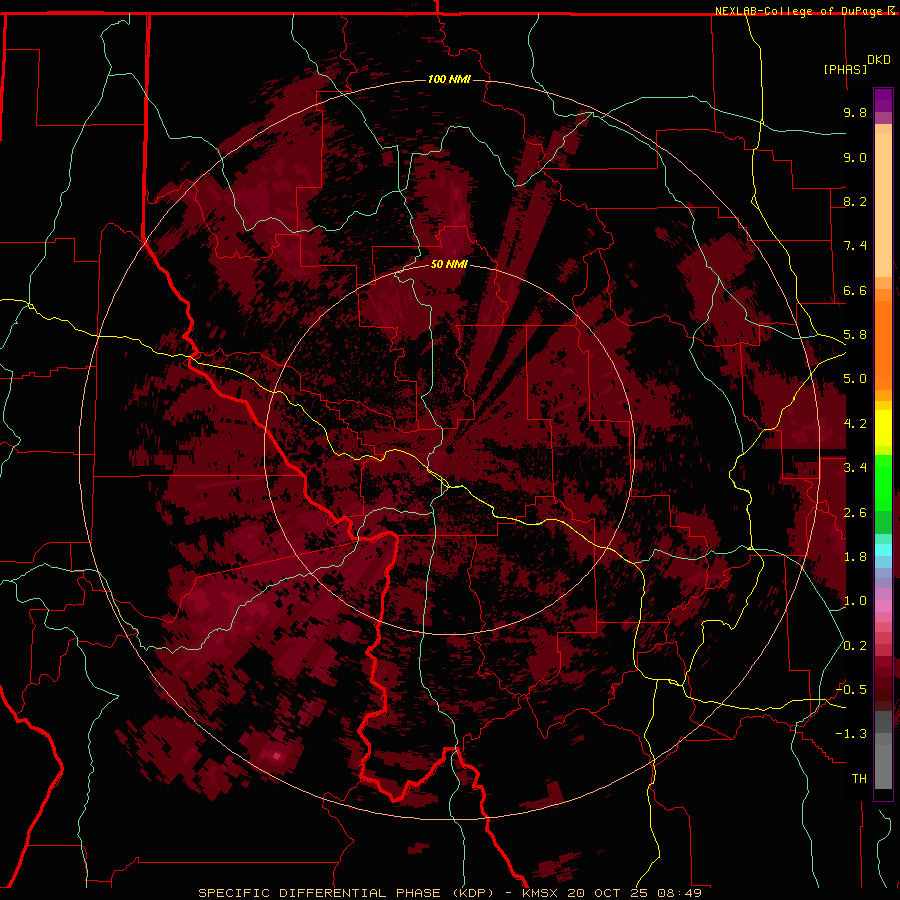Select the green color bar segment
Viewport: 900px width, 900px height.
tap(883, 483)
